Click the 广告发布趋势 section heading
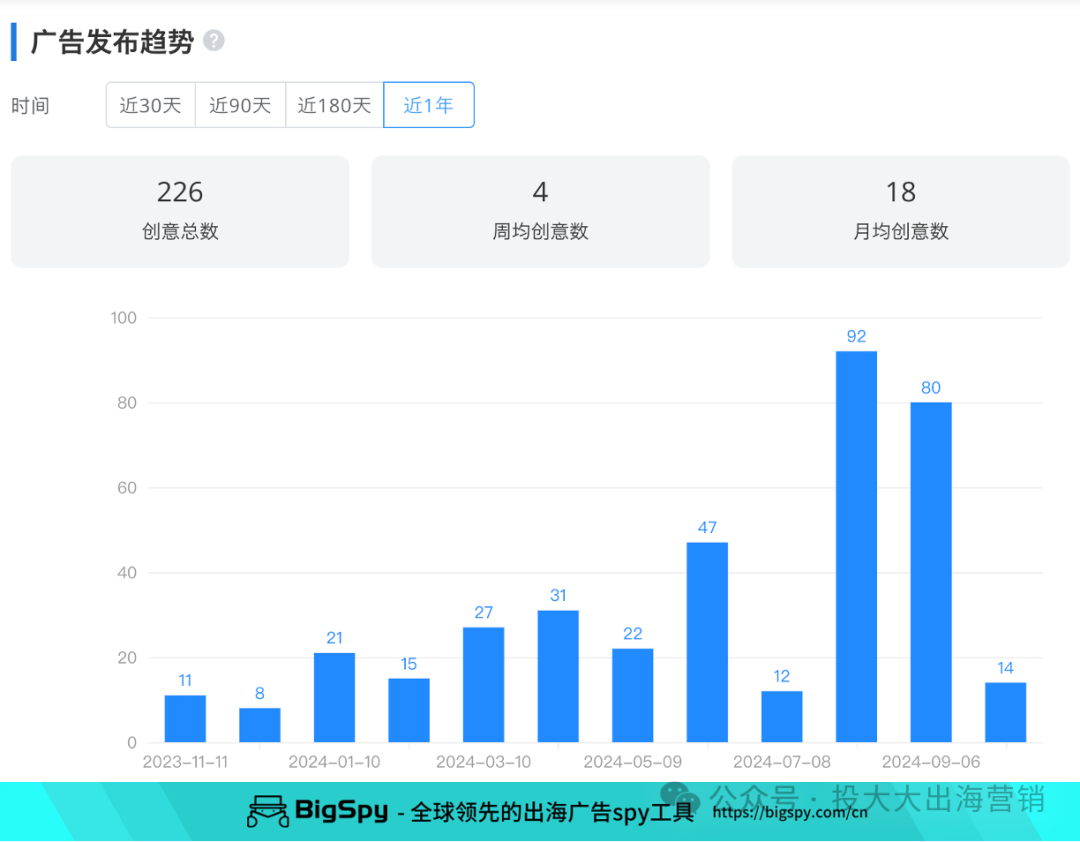Screen dimensions: 1080x842 click(x=112, y=42)
